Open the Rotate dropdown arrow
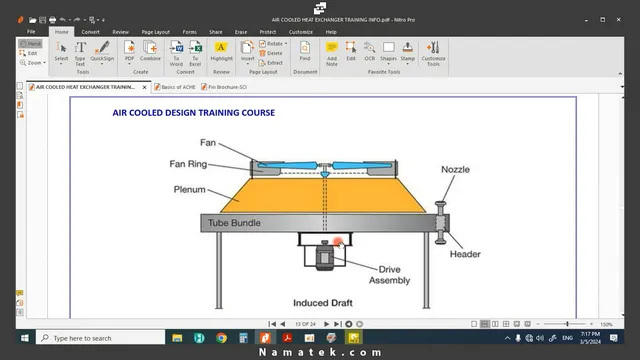This screenshot has width=640, height=360. point(286,44)
